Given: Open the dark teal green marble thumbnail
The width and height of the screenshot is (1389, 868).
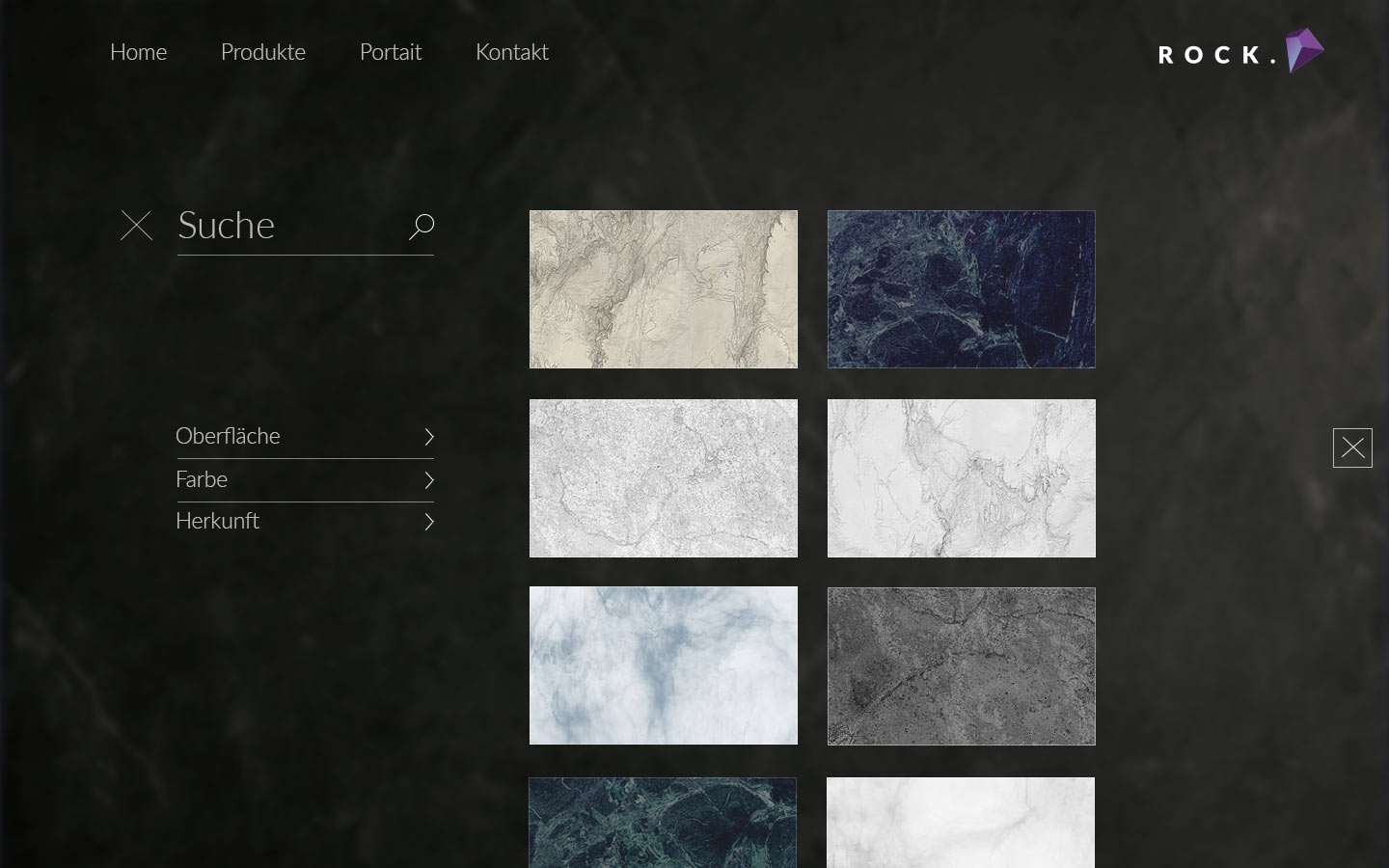Looking at the screenshot, I should coord(663,823).
